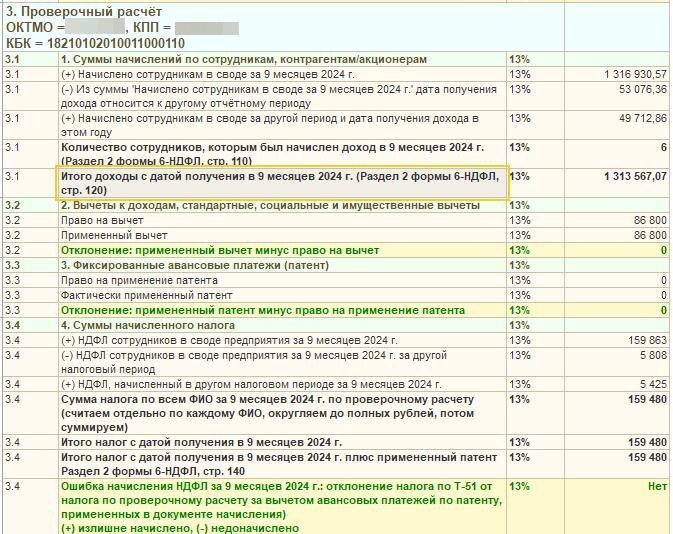Click highlighted cell 'Итого доходы с датой получения'

point(282,183)
